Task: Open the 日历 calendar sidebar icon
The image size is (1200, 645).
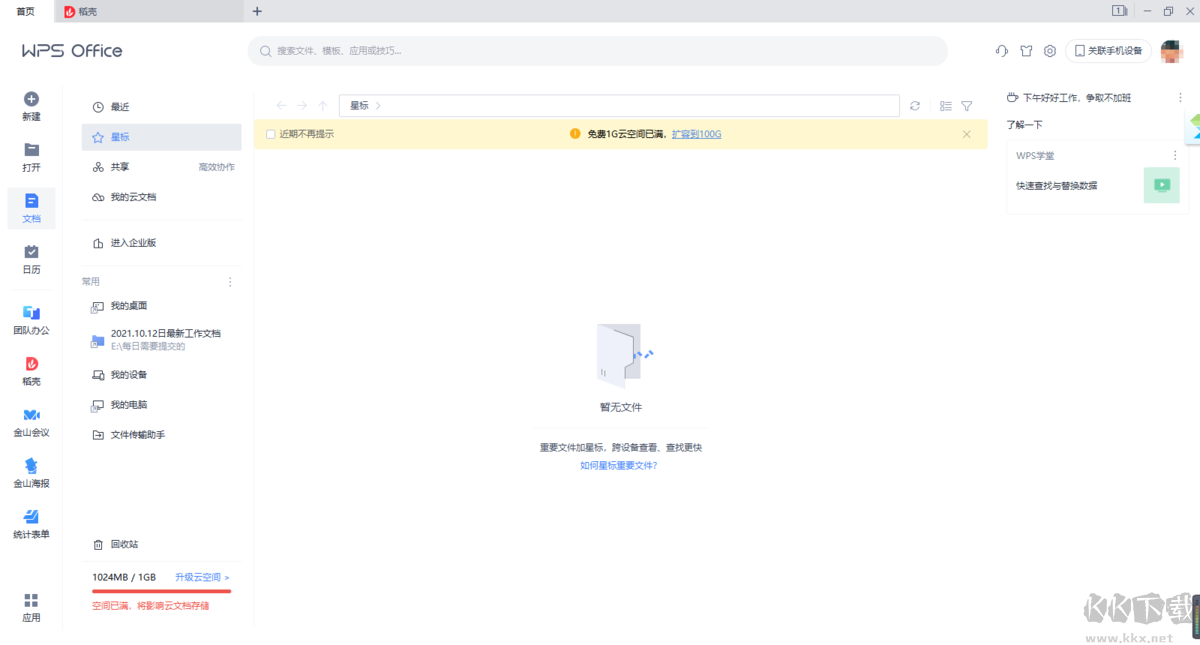Action: coord(31,258)
